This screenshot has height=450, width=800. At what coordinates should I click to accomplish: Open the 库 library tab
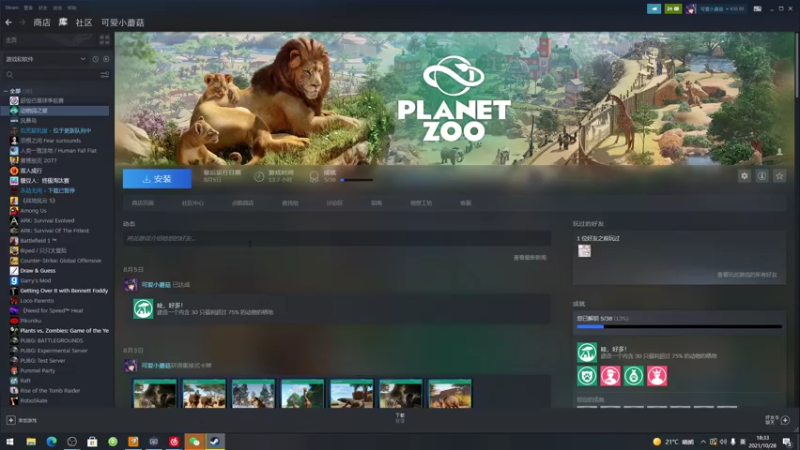pyautogui.click(x=63, y=22)
